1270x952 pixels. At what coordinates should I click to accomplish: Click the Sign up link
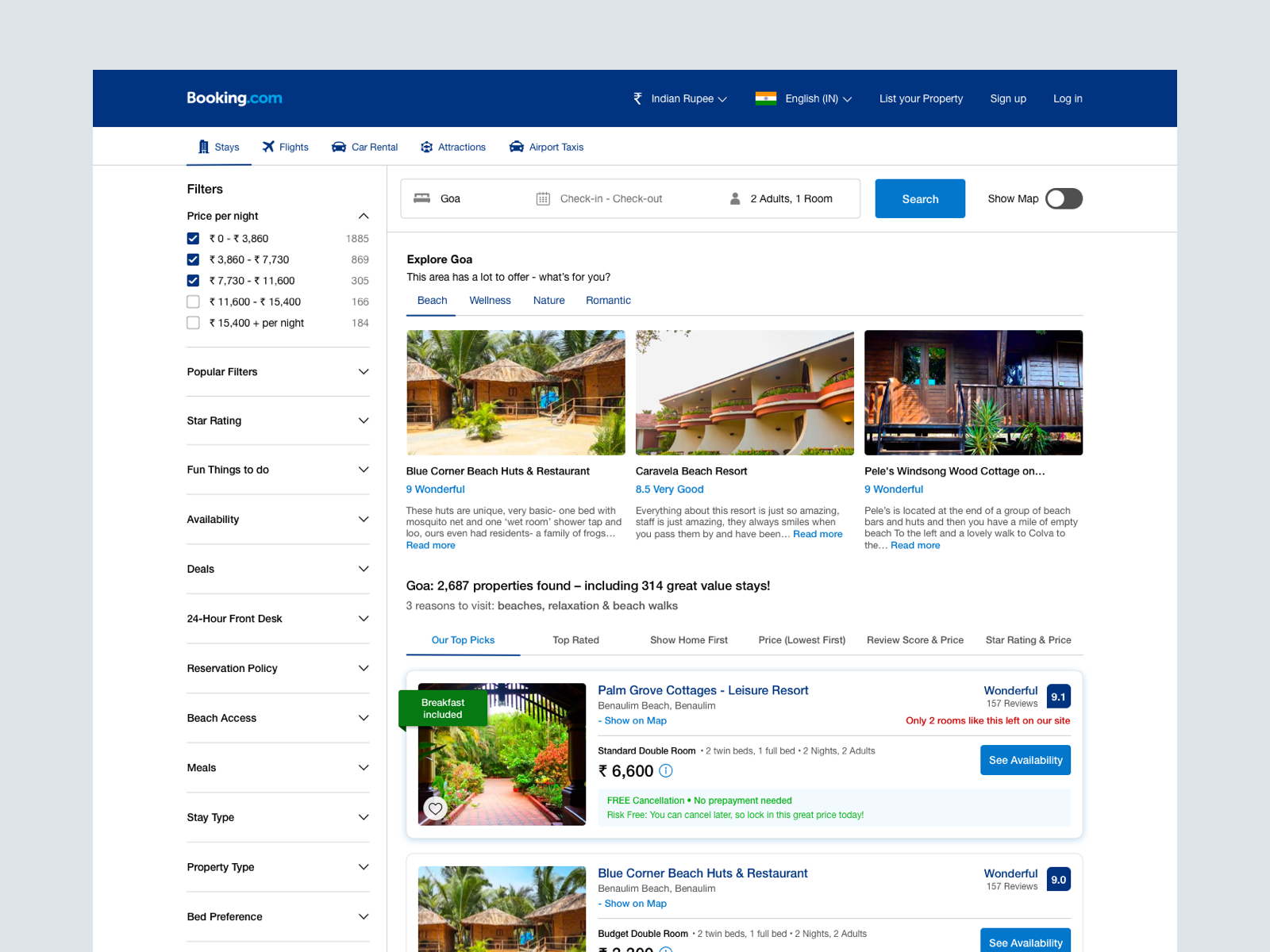click(x=1008, y=98)
